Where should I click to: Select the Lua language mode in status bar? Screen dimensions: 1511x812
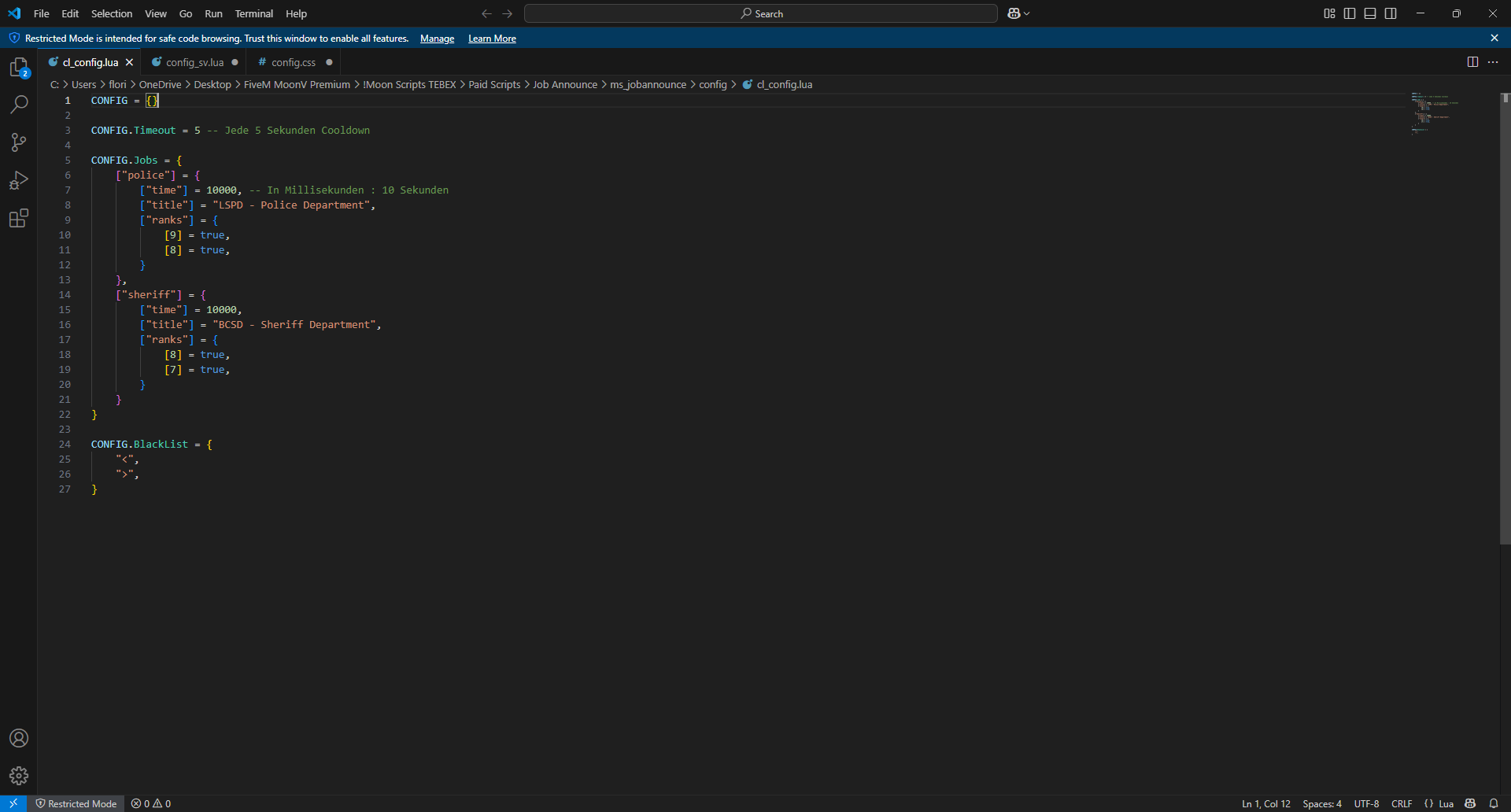tap(1446, 803)
